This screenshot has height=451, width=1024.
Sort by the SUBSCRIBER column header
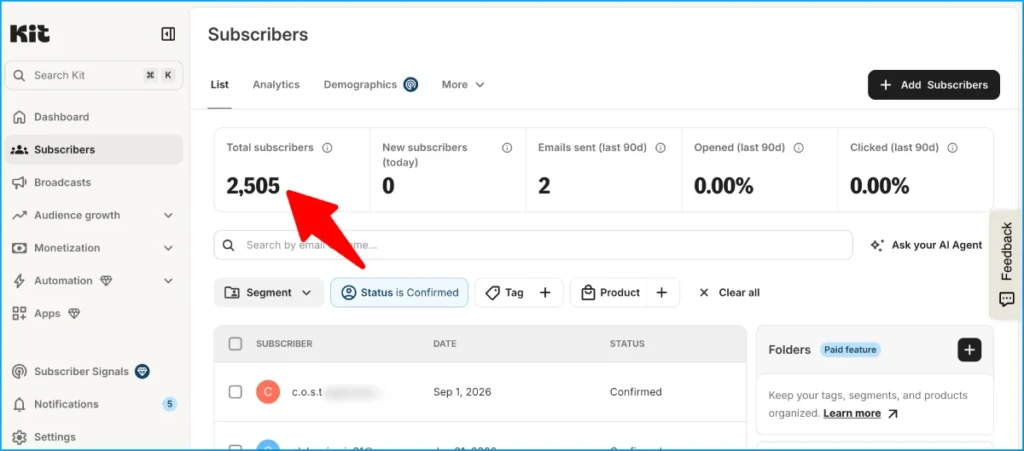(x=284, y=344)
